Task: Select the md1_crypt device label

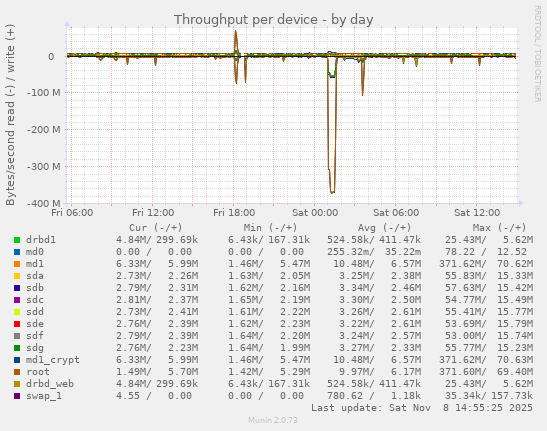Action: click(x=53, y=360)
